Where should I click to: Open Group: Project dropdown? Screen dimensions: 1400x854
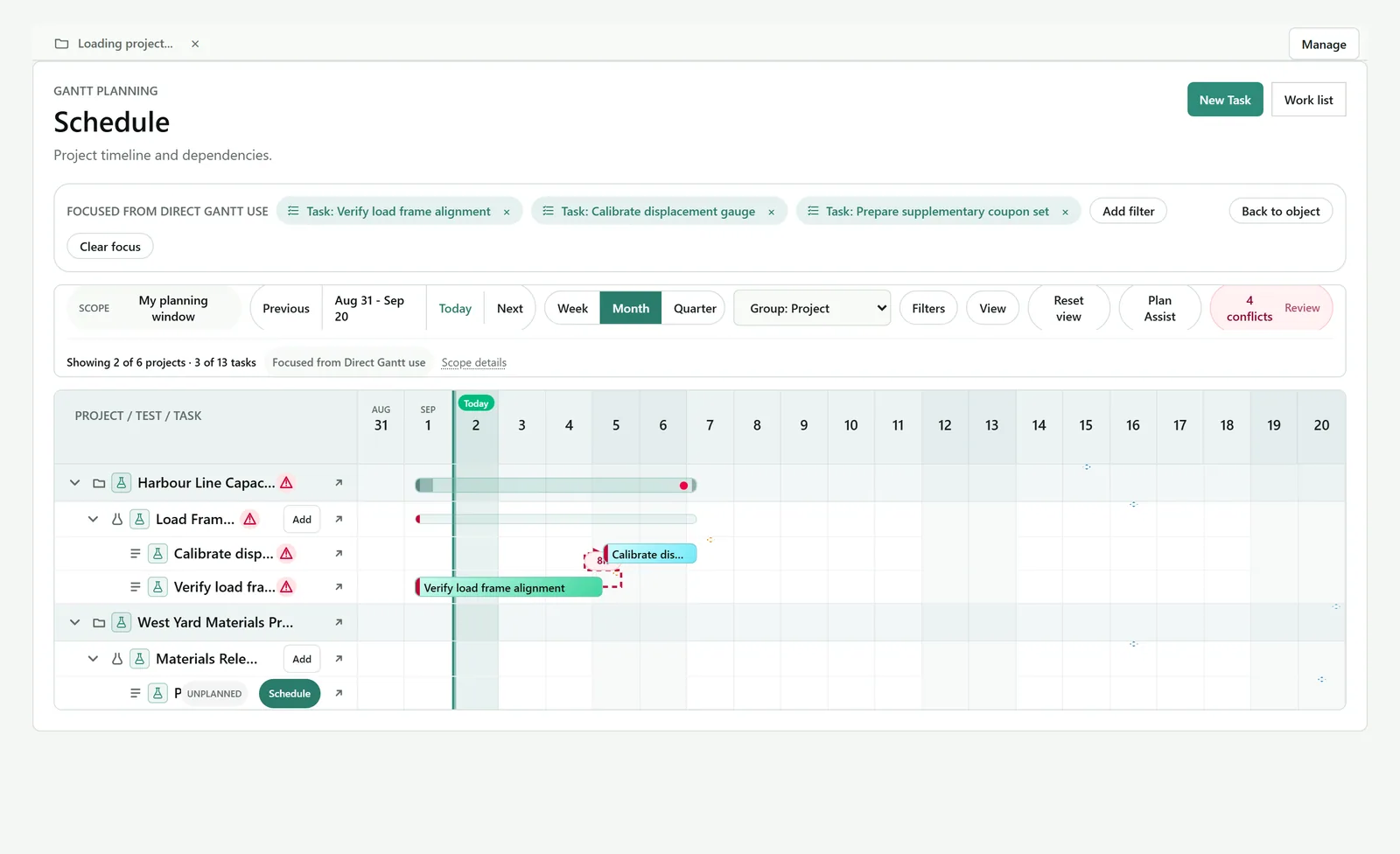(812, 308)
